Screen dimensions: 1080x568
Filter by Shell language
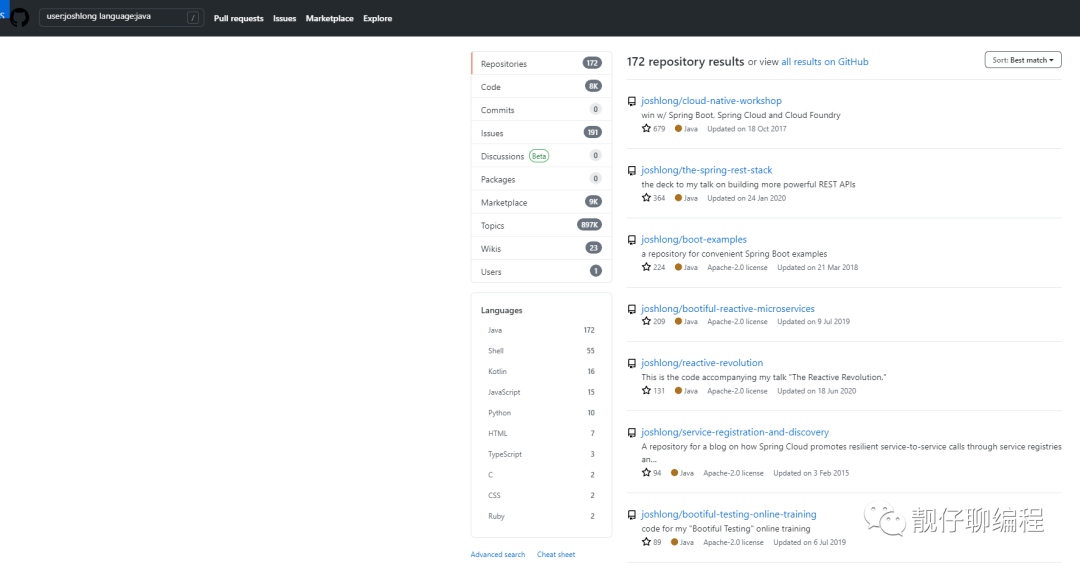(541, 351)
